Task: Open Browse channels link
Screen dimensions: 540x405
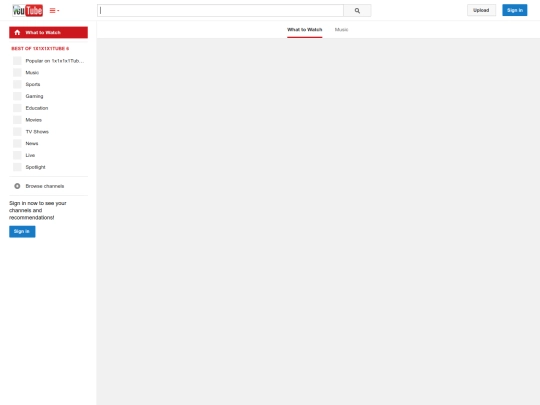Action: point(45,186)
